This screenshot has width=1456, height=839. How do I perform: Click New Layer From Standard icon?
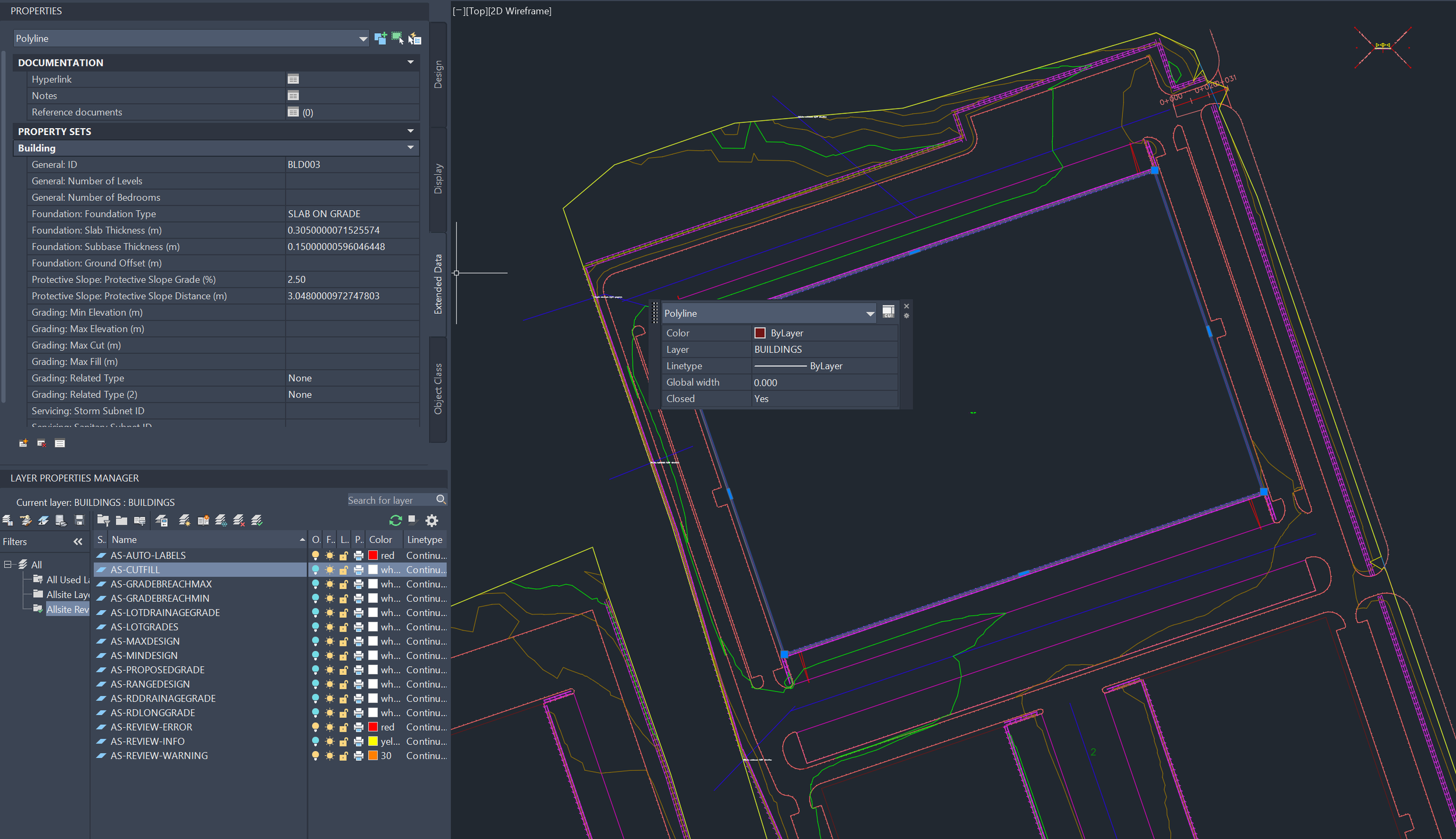(203, 520)
